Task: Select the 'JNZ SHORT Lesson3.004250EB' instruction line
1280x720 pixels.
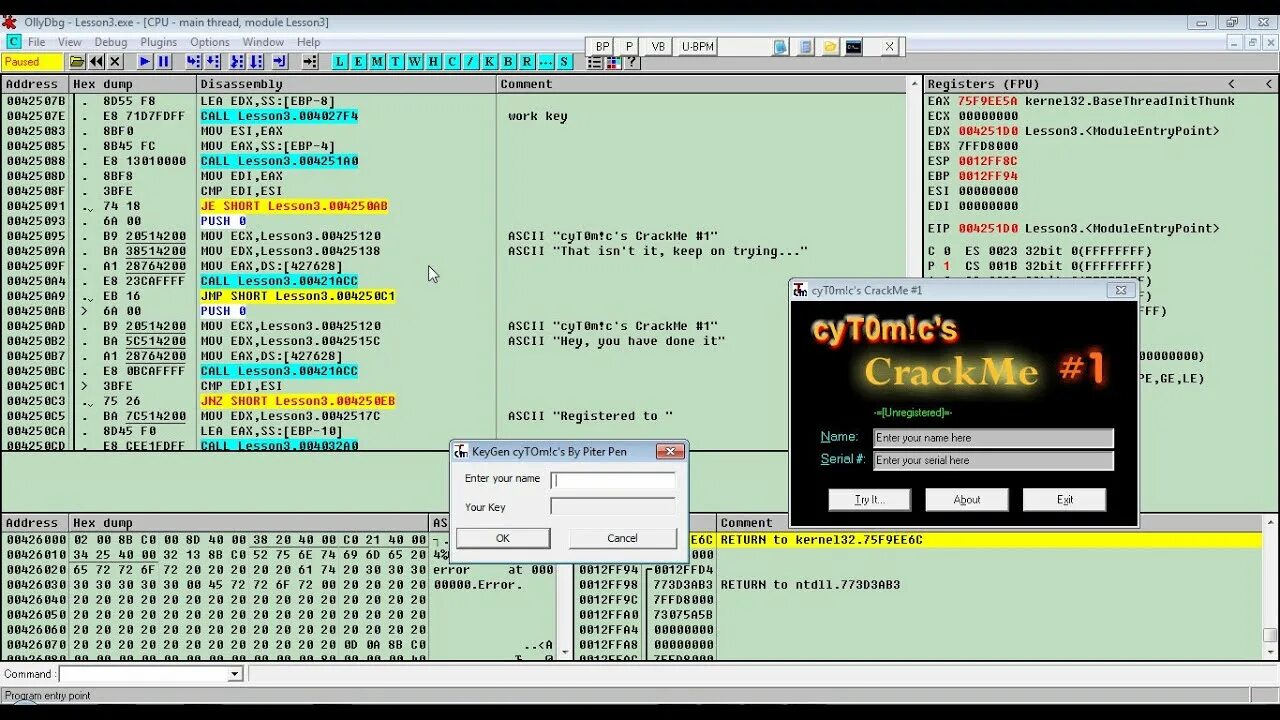Action: coord(298,401)
